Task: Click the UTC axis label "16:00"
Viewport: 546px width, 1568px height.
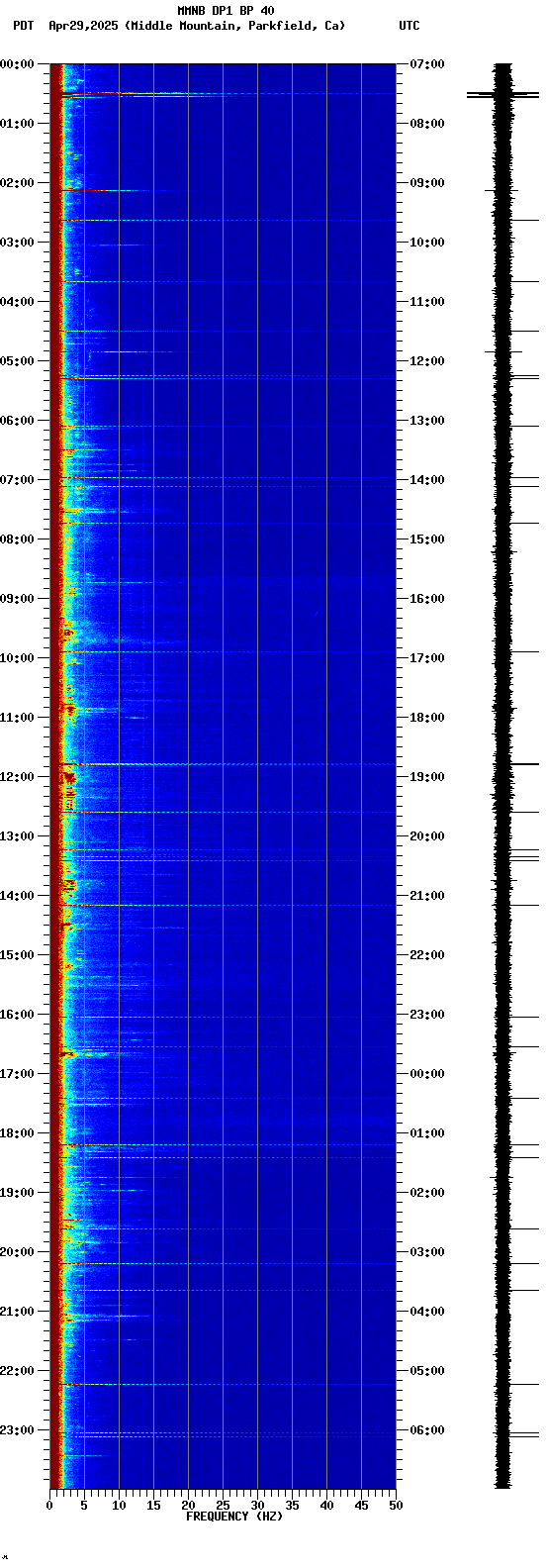Action: [x=426, y=599]
